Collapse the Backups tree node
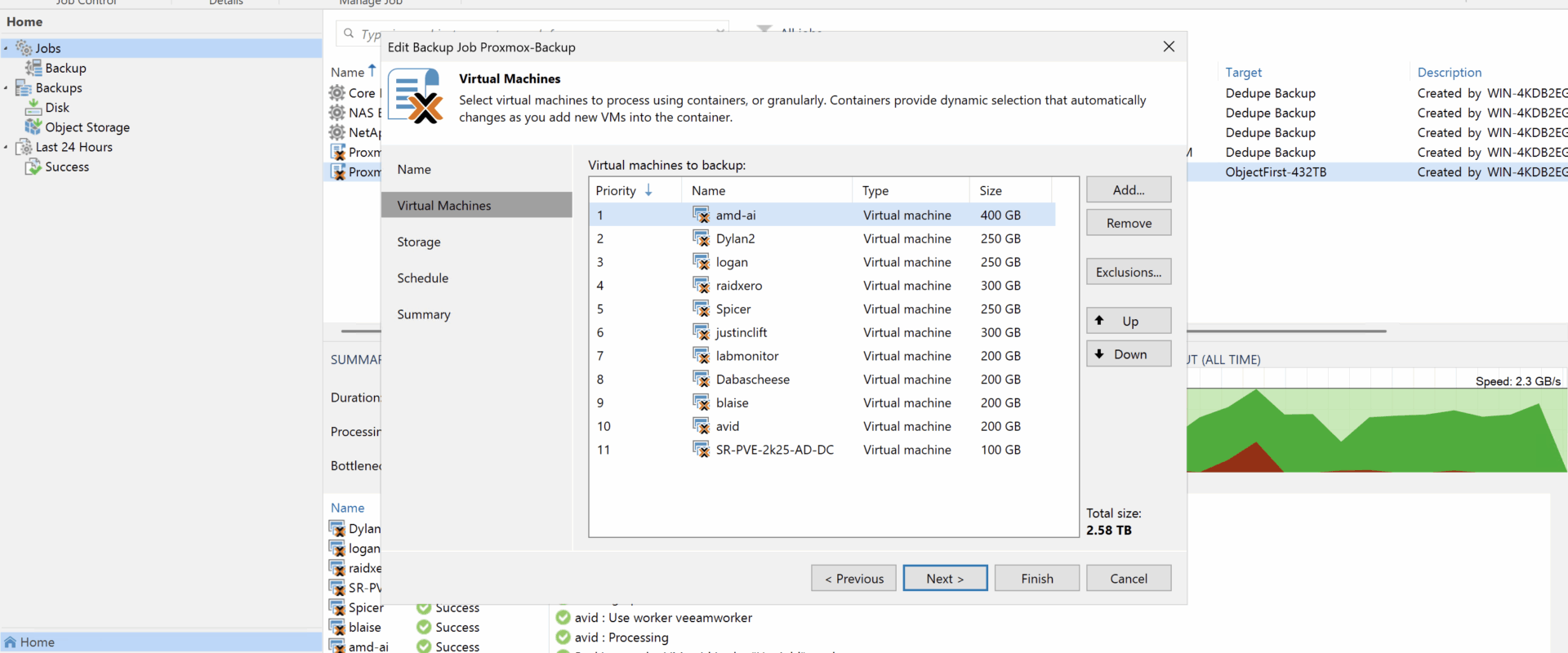The height and width of the screenshot is (653, 1568). tap(6, 87)
